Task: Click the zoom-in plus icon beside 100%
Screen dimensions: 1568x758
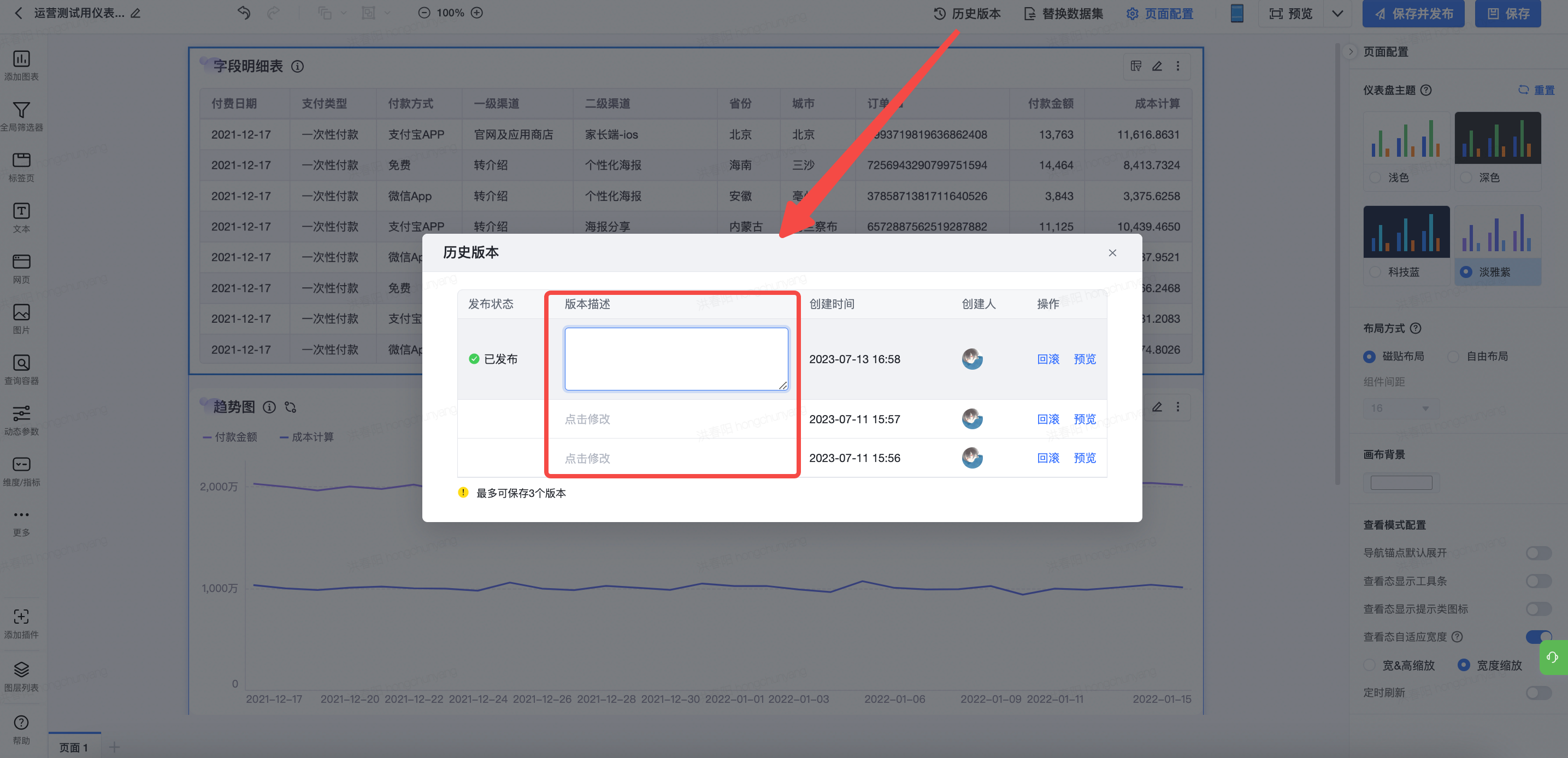Action: 477,13
